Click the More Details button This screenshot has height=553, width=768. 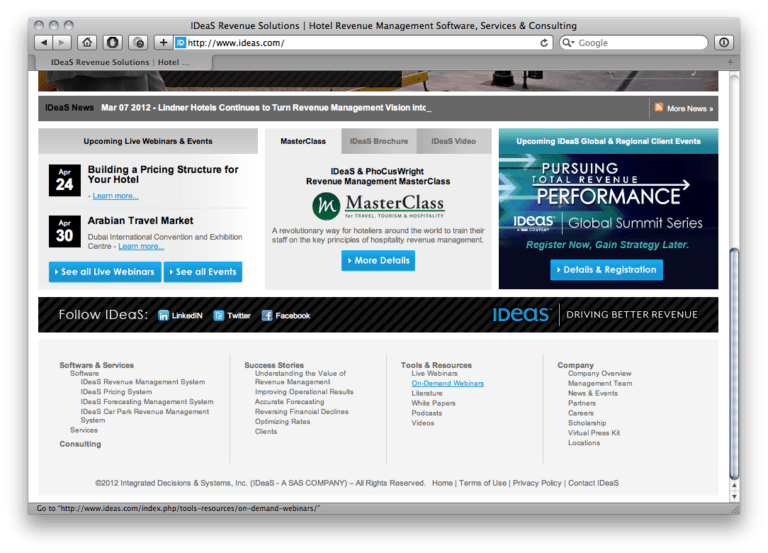378,261
